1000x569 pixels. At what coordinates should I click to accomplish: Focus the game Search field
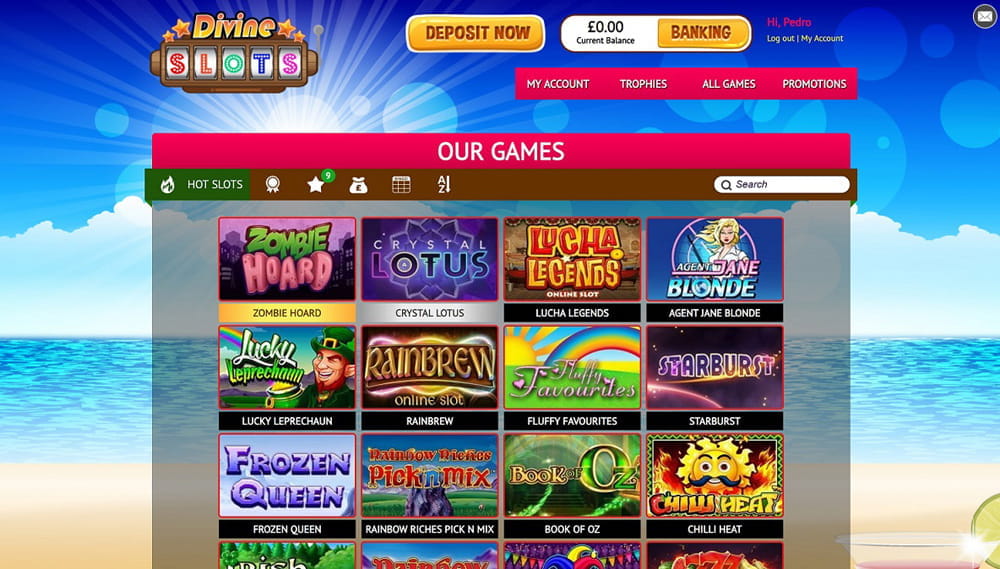(782, 184)
